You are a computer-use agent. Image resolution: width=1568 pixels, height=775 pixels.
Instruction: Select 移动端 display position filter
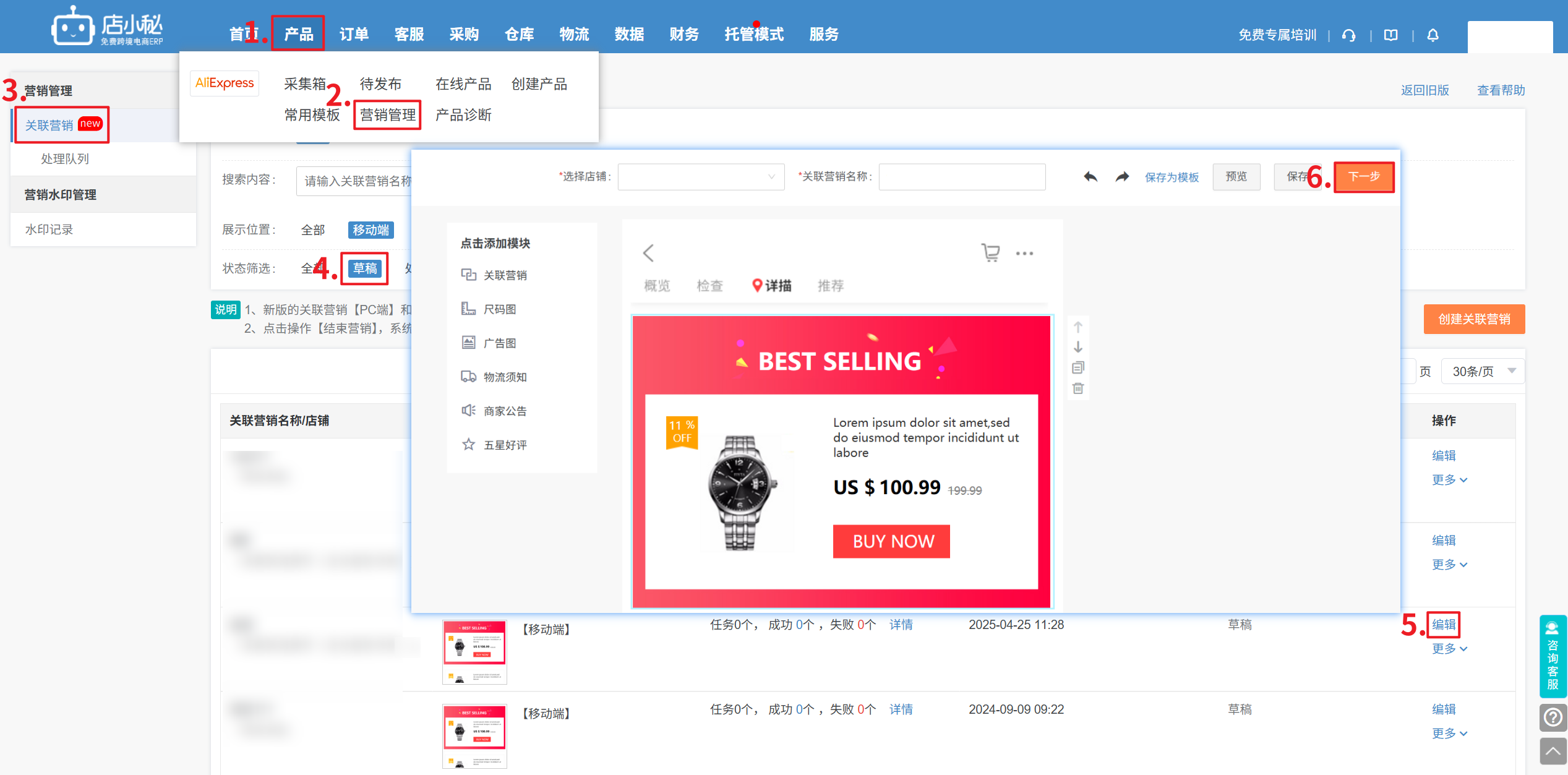[371, 229]
